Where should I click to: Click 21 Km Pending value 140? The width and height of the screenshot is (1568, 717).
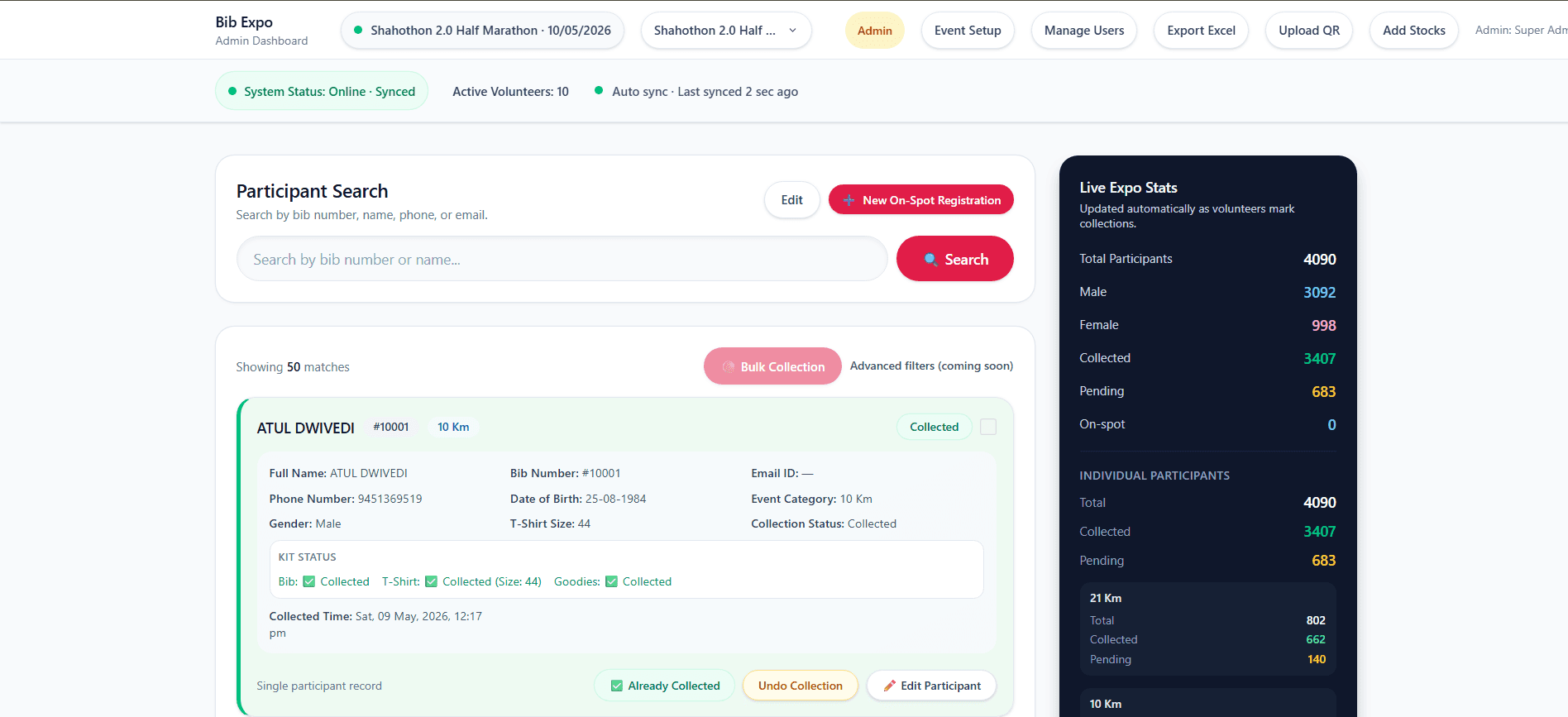[1317, 659]
